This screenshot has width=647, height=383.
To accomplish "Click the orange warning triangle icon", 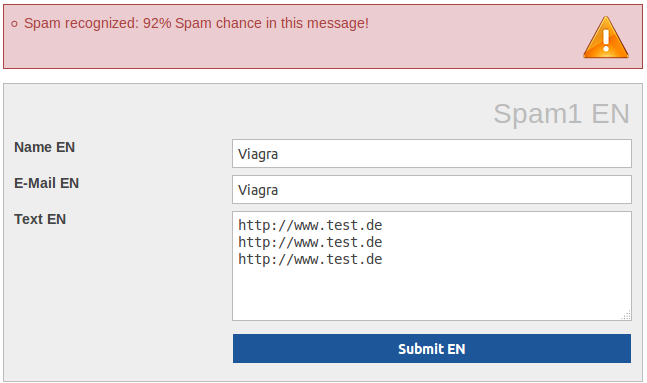I will [x=606, y=38].
